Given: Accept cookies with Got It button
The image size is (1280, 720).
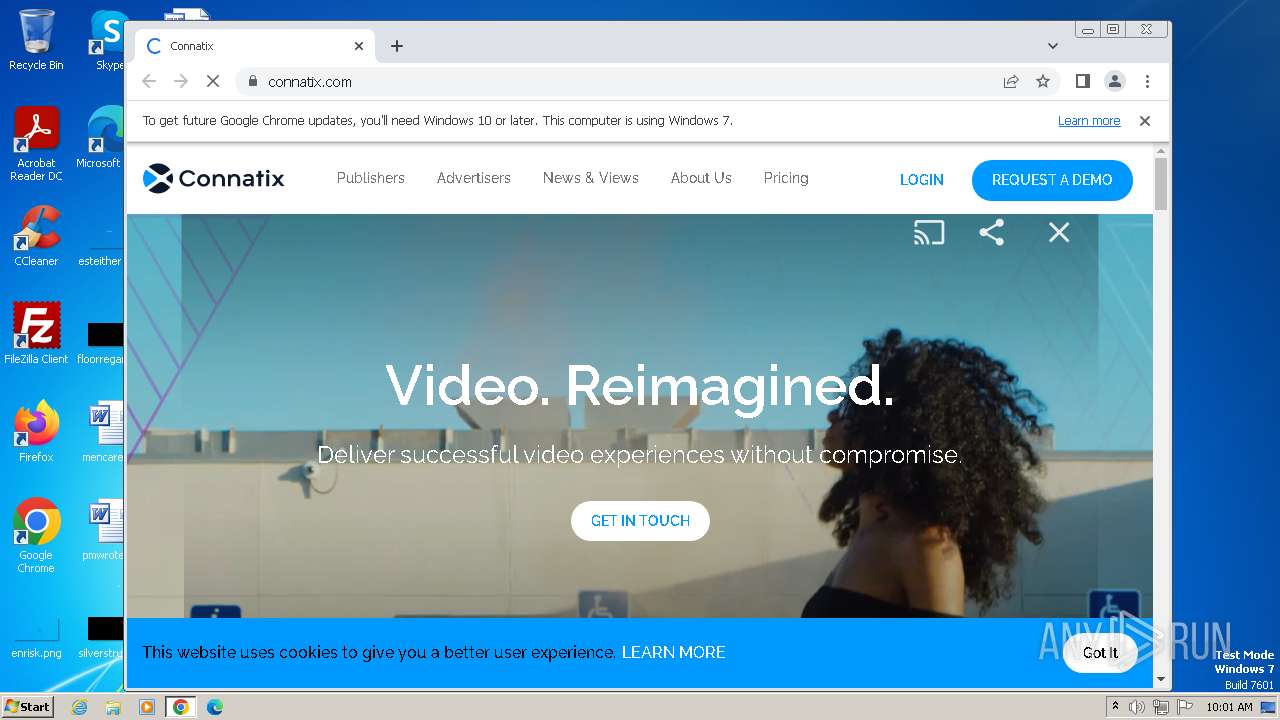Looking at the screenshot, I should (1100, 653).
